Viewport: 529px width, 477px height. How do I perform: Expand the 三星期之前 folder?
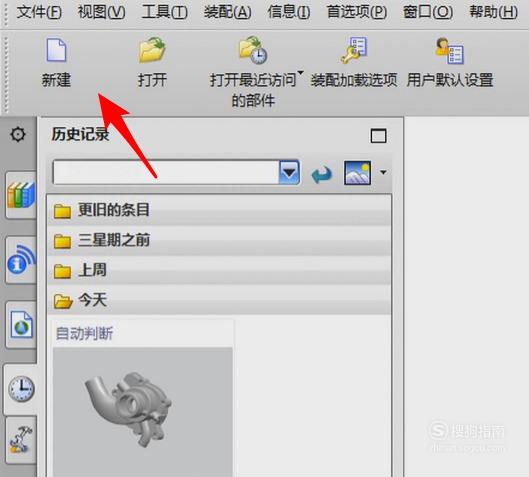coord(219,241)
